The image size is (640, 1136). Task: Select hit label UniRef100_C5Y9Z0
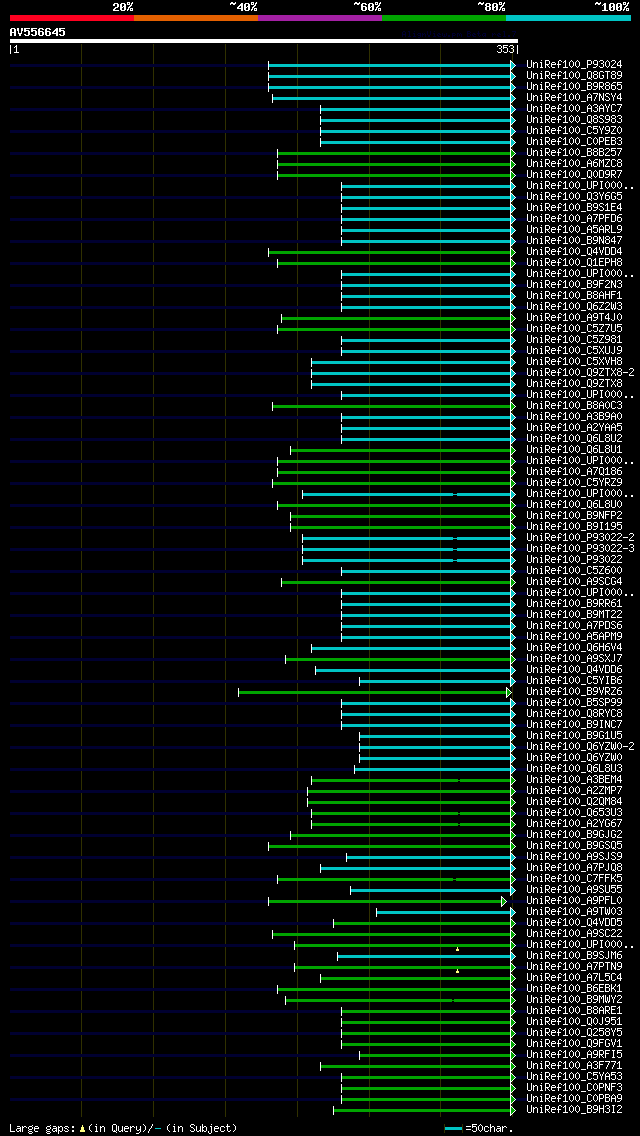click(574, 130)
